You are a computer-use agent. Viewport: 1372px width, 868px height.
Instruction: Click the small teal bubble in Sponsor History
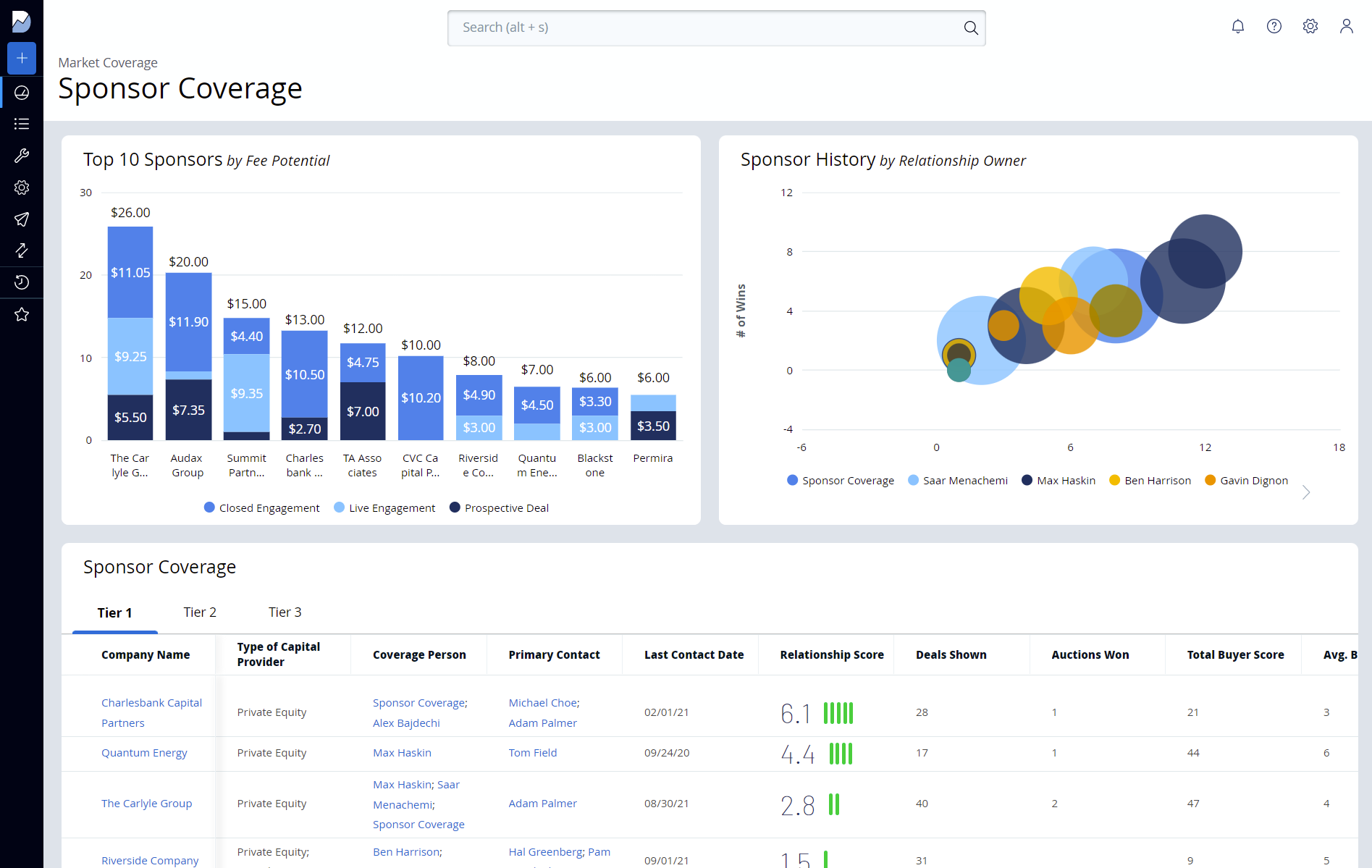tap(959, 371)
